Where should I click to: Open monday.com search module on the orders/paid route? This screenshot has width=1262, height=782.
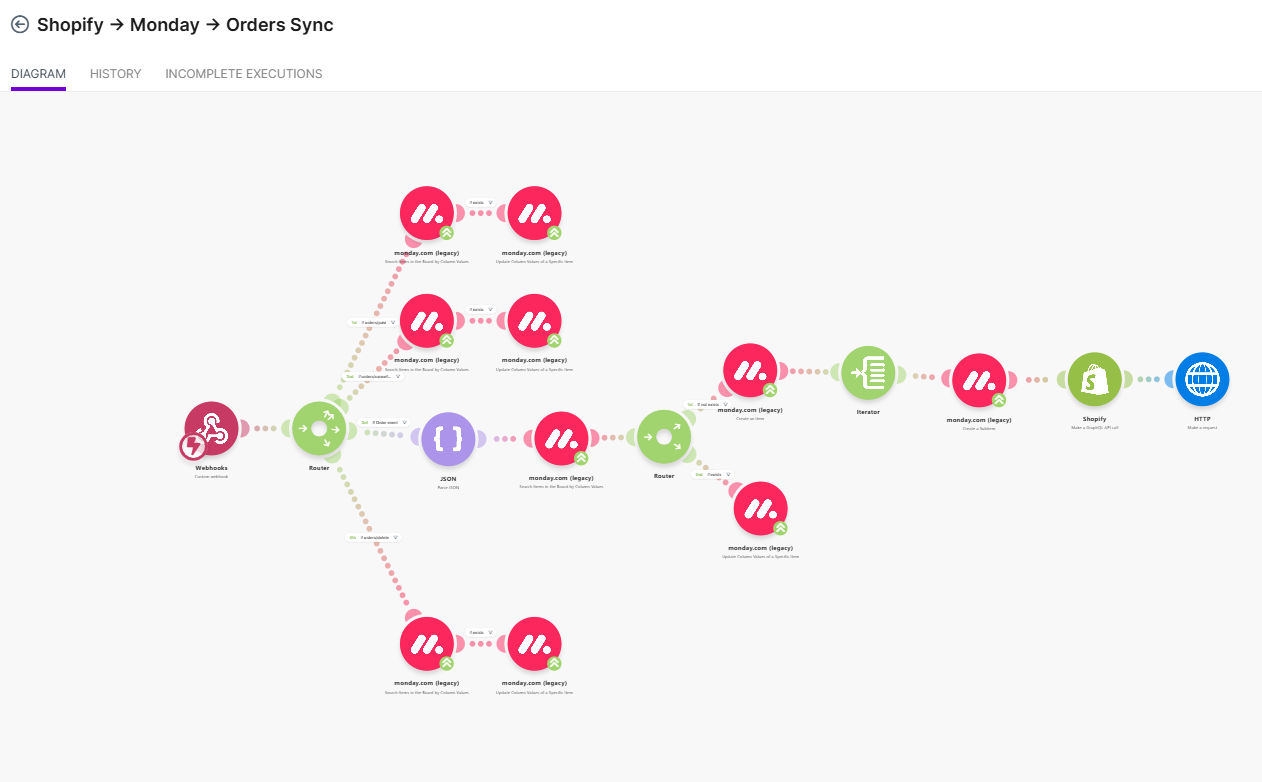coord(427,213)
